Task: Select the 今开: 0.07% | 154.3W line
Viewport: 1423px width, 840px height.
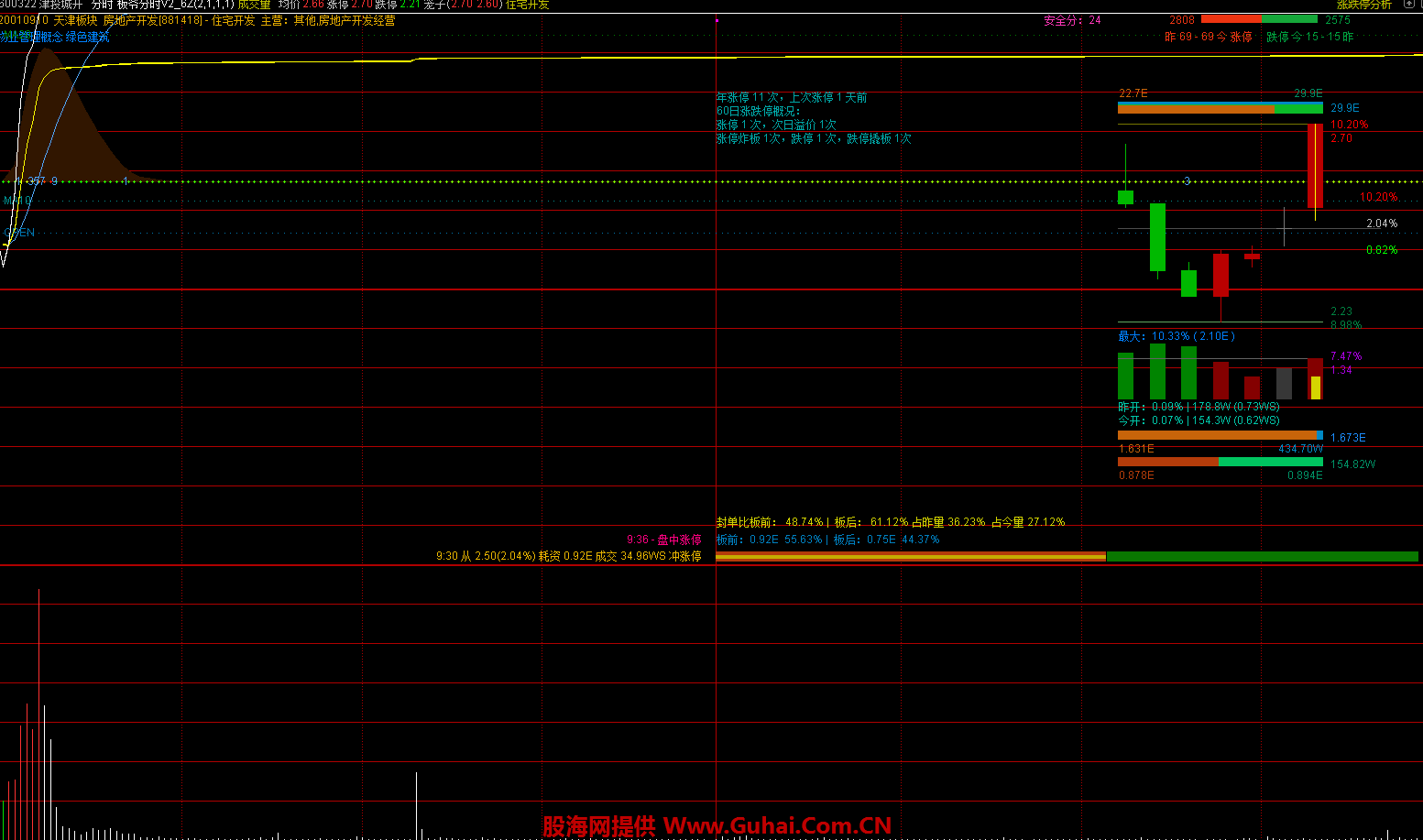Action: [x=1199, y=420]
